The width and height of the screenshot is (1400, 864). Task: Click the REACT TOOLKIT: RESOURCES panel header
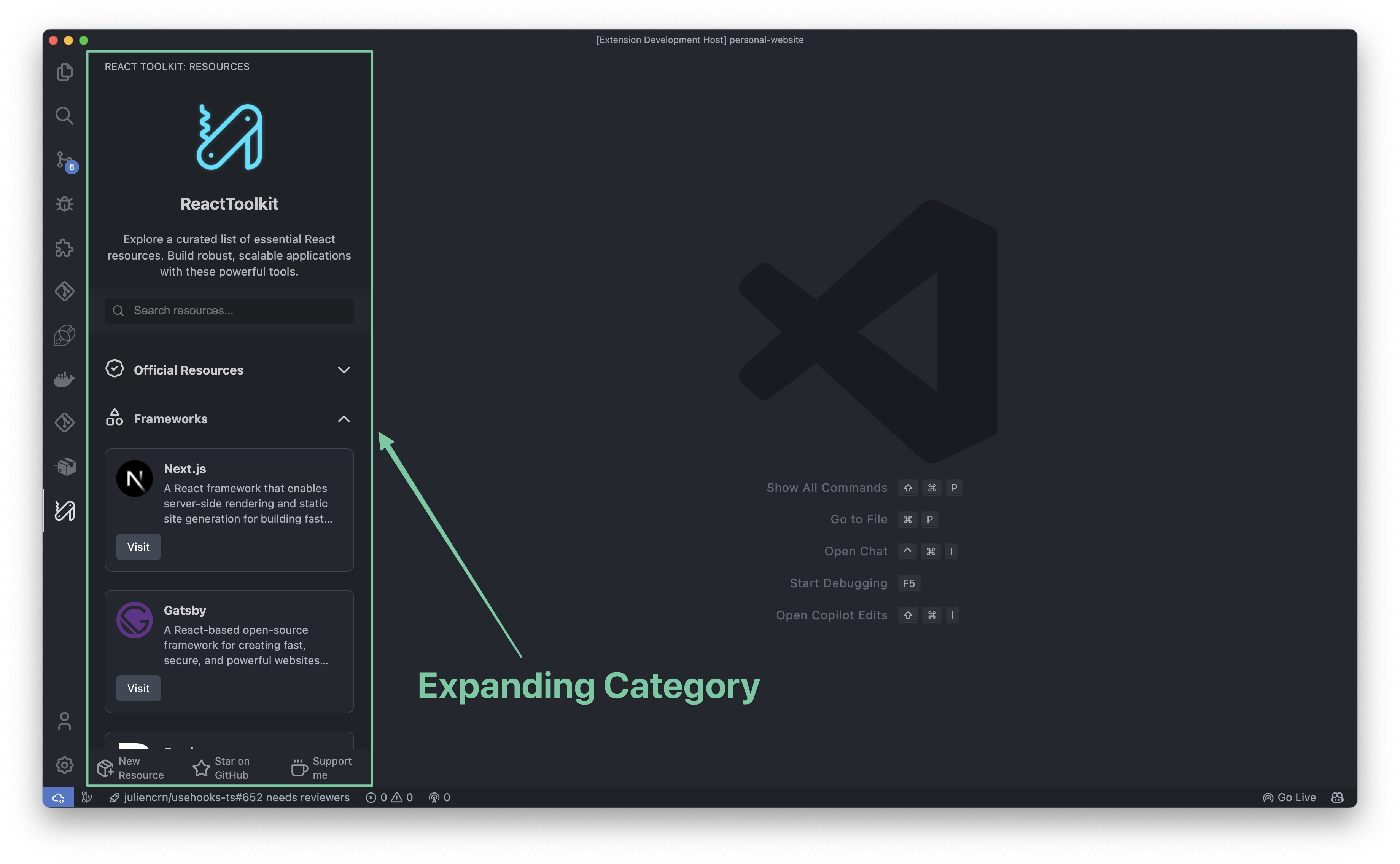click(x=177, y=66)
